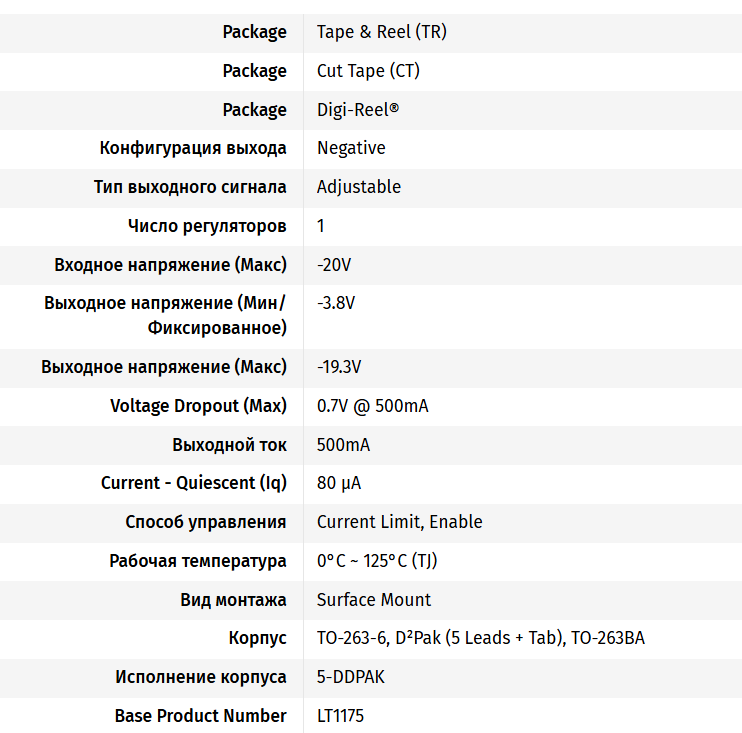Click the Выходной ток label
The width and height of the screenshot is (742, 733).
(229, 445)
